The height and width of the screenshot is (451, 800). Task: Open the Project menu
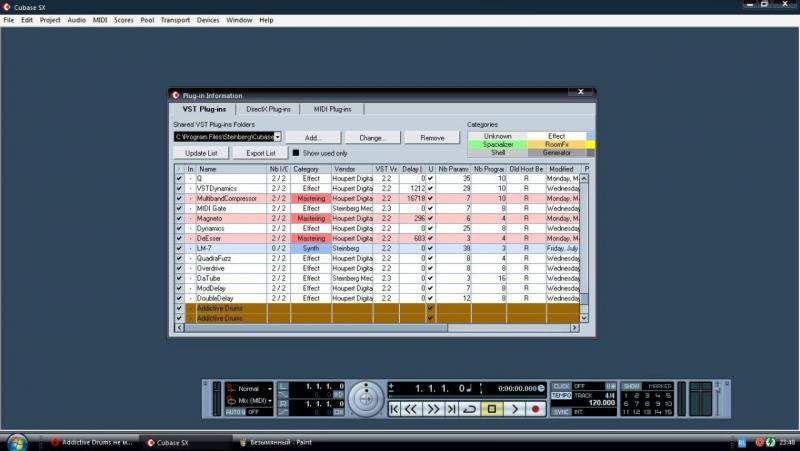[50, 20]
